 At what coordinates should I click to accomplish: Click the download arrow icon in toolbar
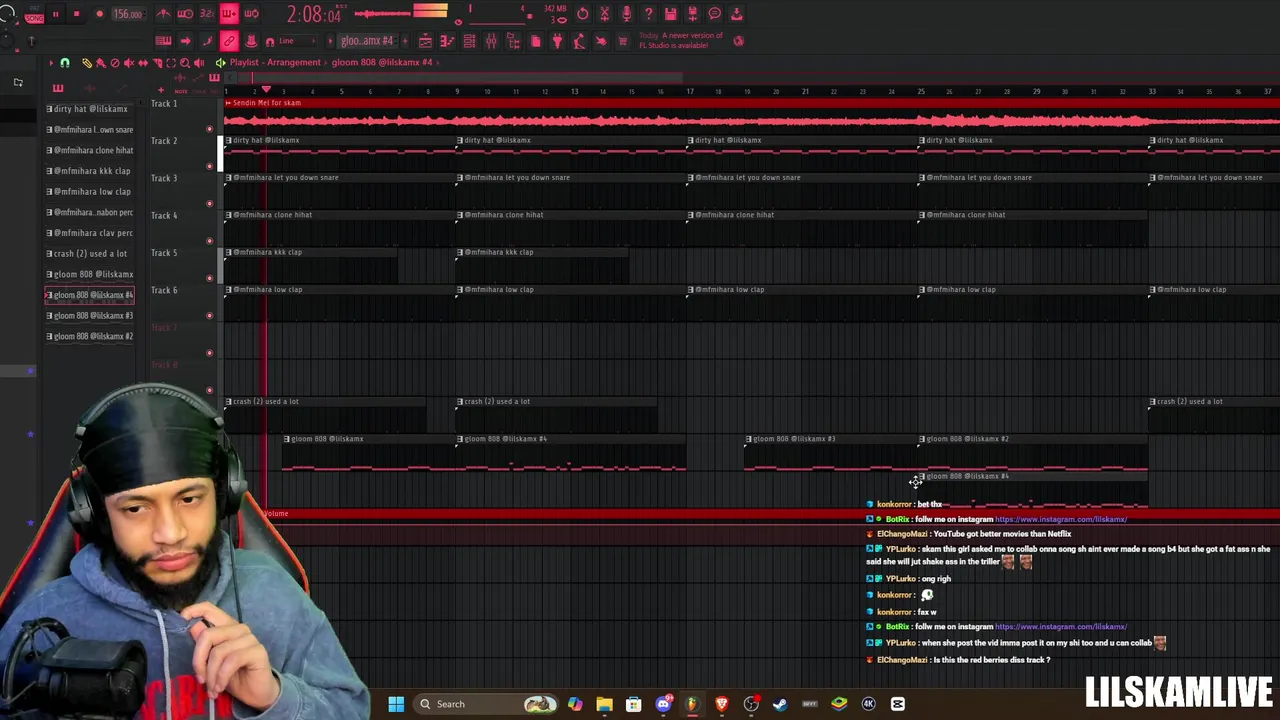pyautogui.click(x=736, y=14)
